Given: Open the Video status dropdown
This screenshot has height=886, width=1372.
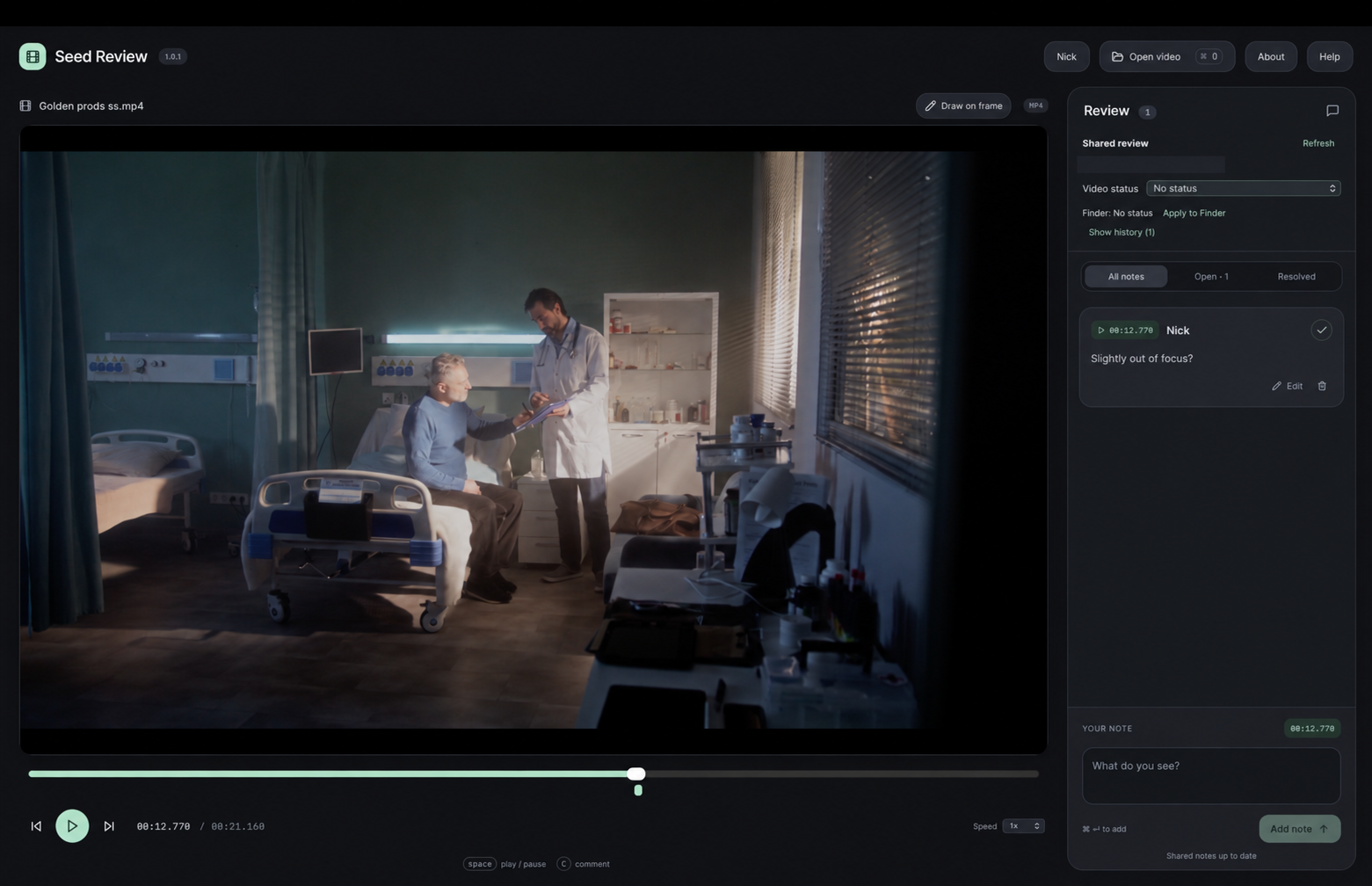Looking at the screenshot, I should point(1243,188).
